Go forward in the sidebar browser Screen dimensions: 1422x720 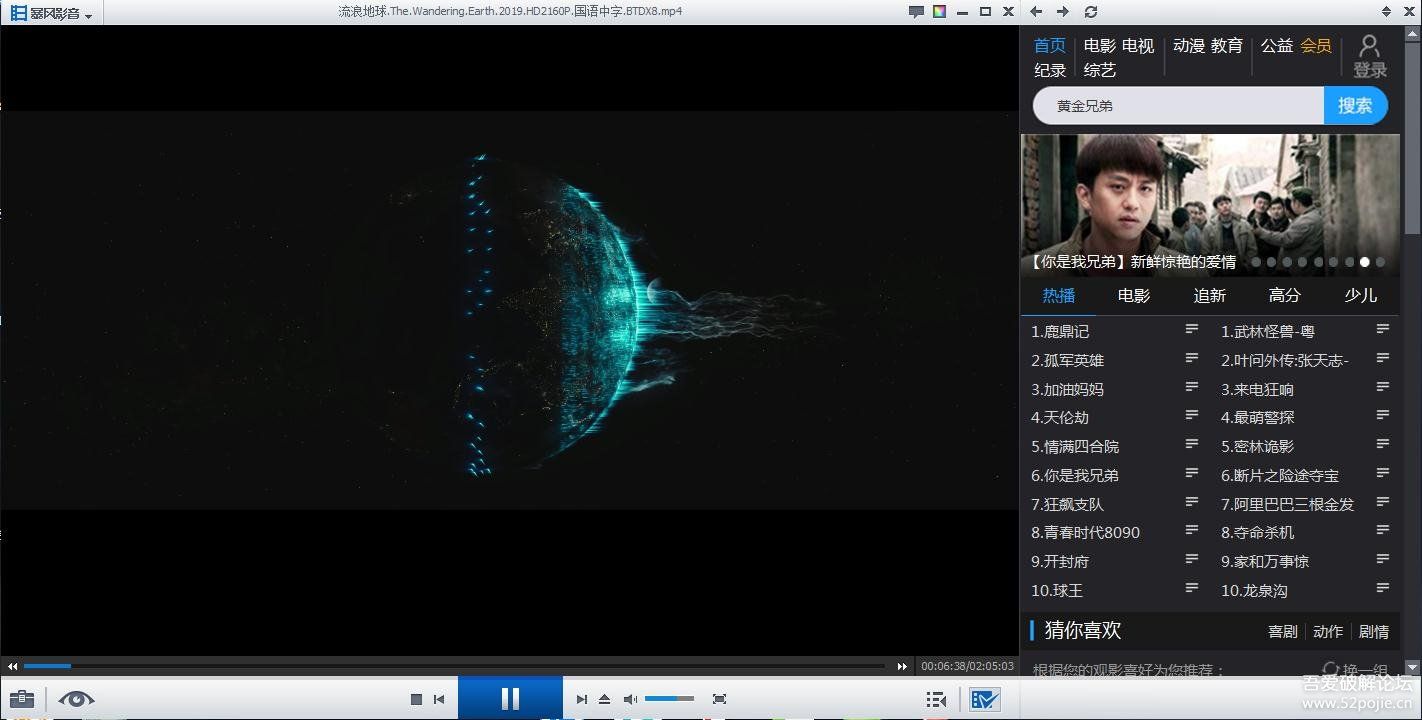click(1062, 12)
